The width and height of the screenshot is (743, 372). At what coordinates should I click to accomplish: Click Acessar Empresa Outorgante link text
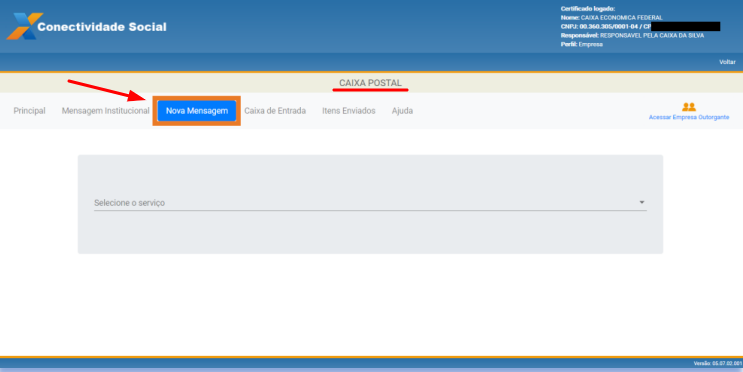point(689,117)
